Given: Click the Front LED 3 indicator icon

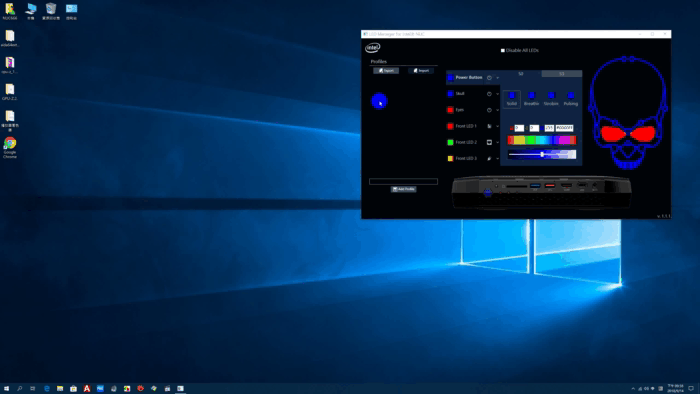Looking at the screenshot, I should pyautogui.click(x=489, y=158).
